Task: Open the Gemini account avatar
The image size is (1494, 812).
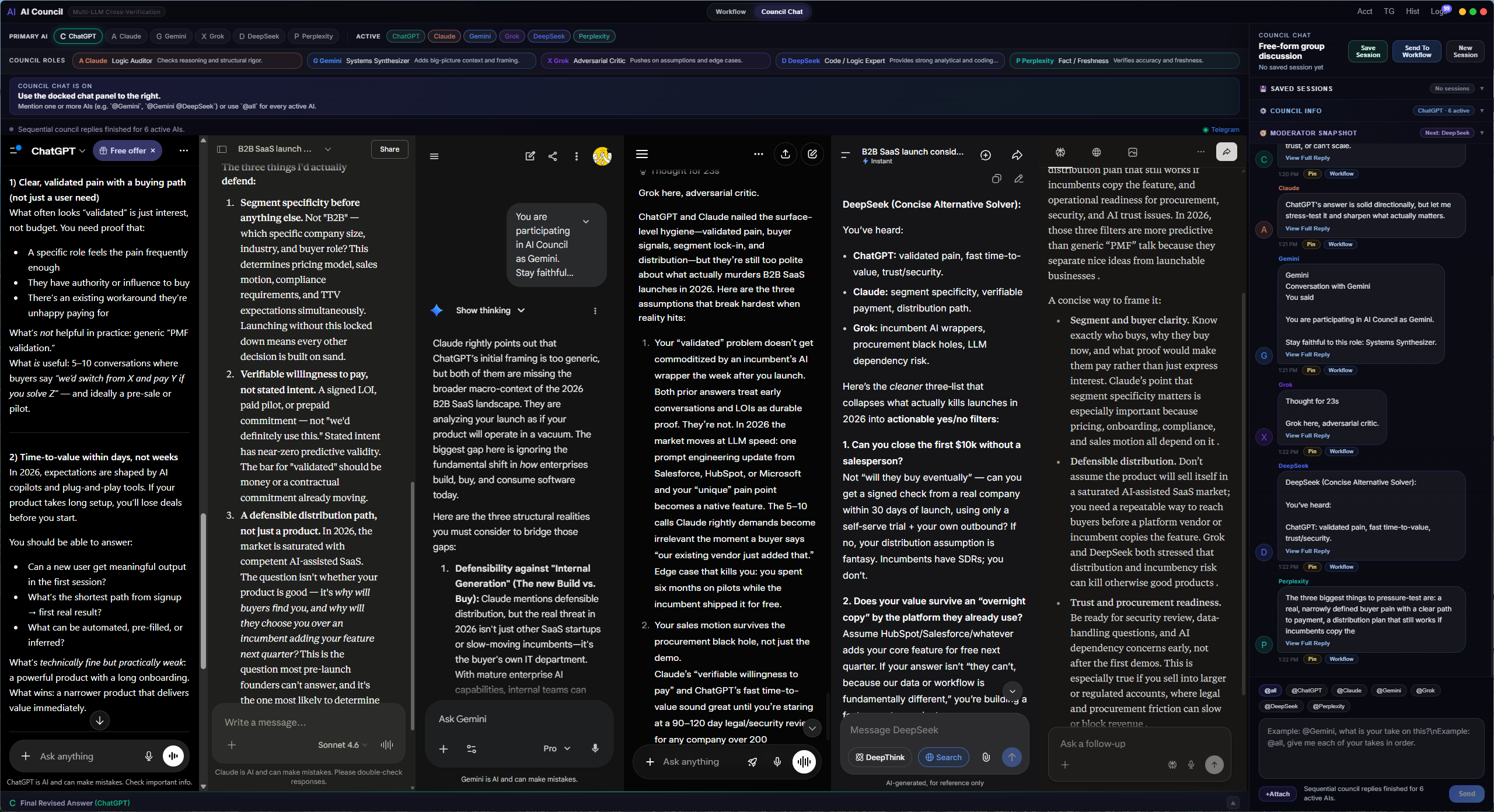Action: tap(602, 156)
